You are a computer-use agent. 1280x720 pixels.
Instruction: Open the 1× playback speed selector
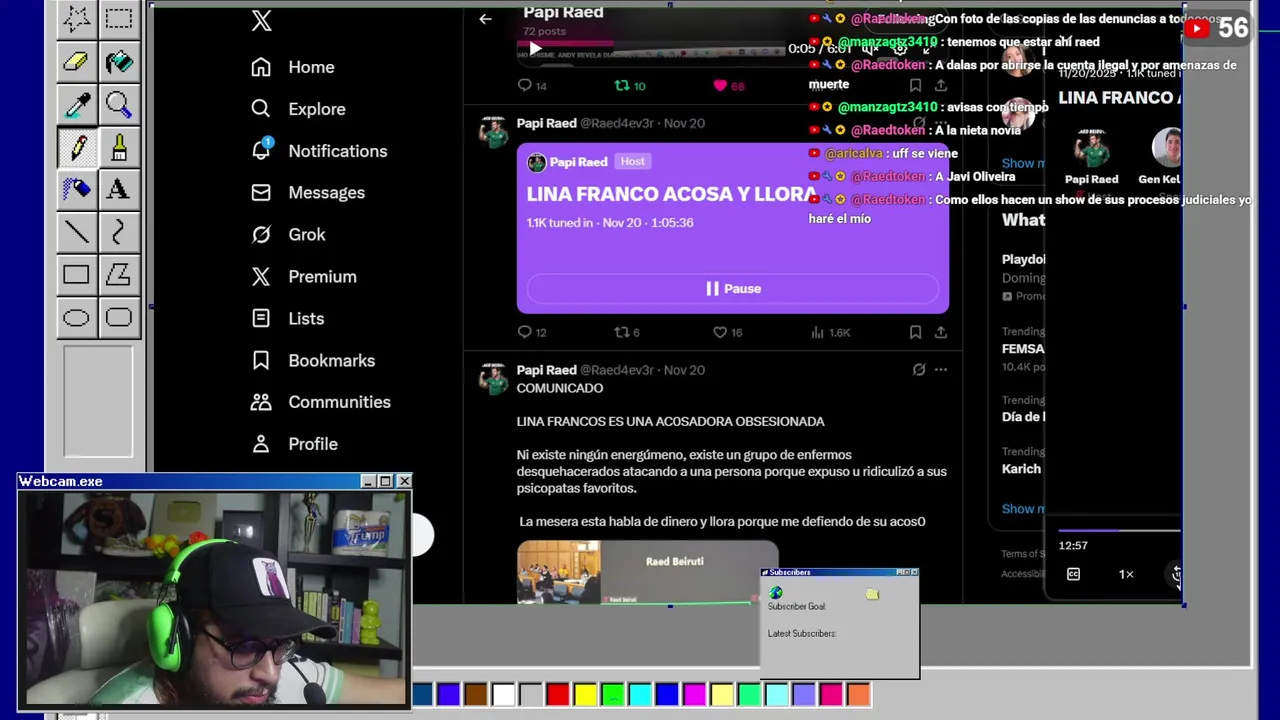coord(1126,574)
